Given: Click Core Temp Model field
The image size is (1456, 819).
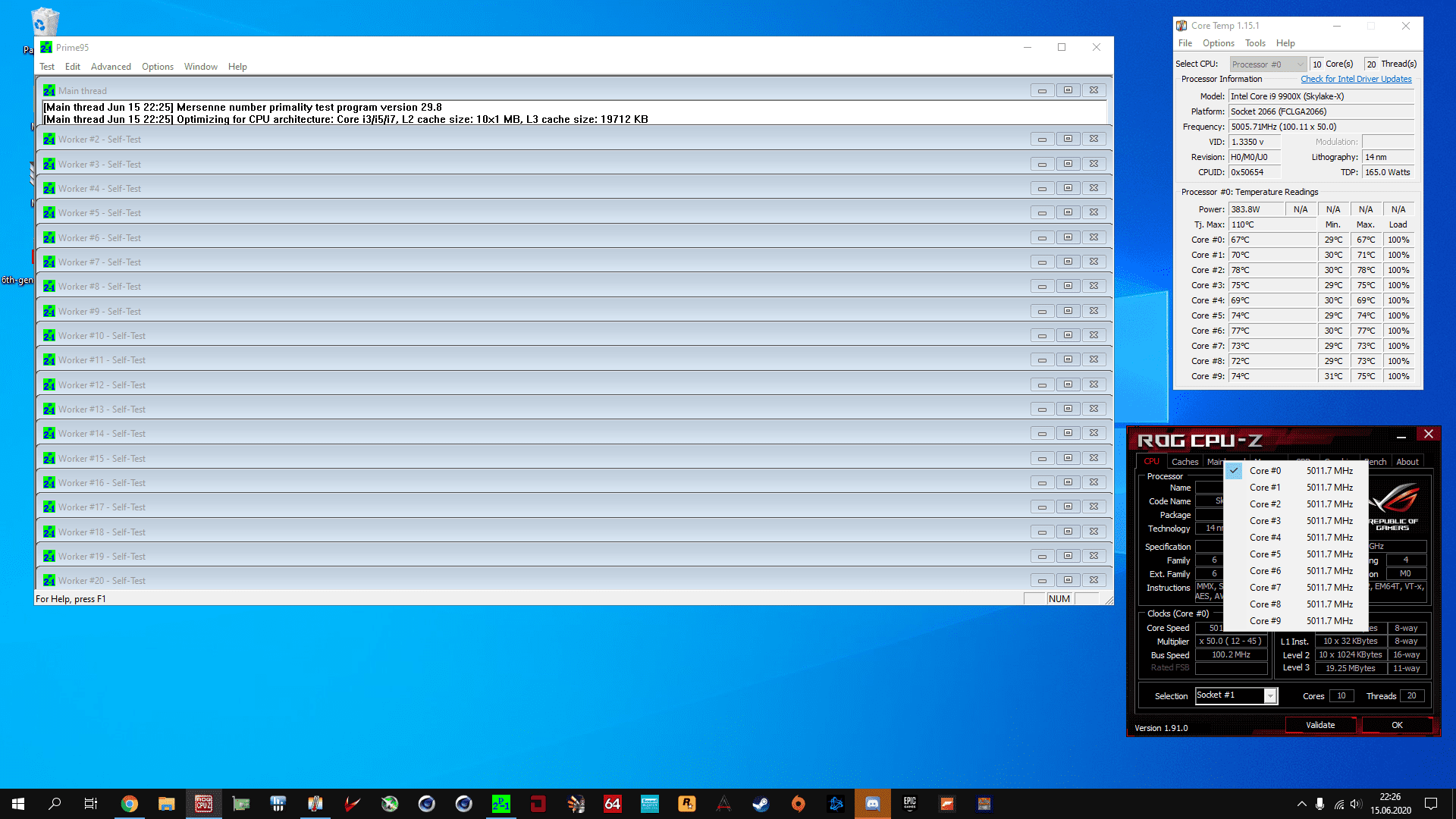Looking at the screenshot, I should point(1322,96).
